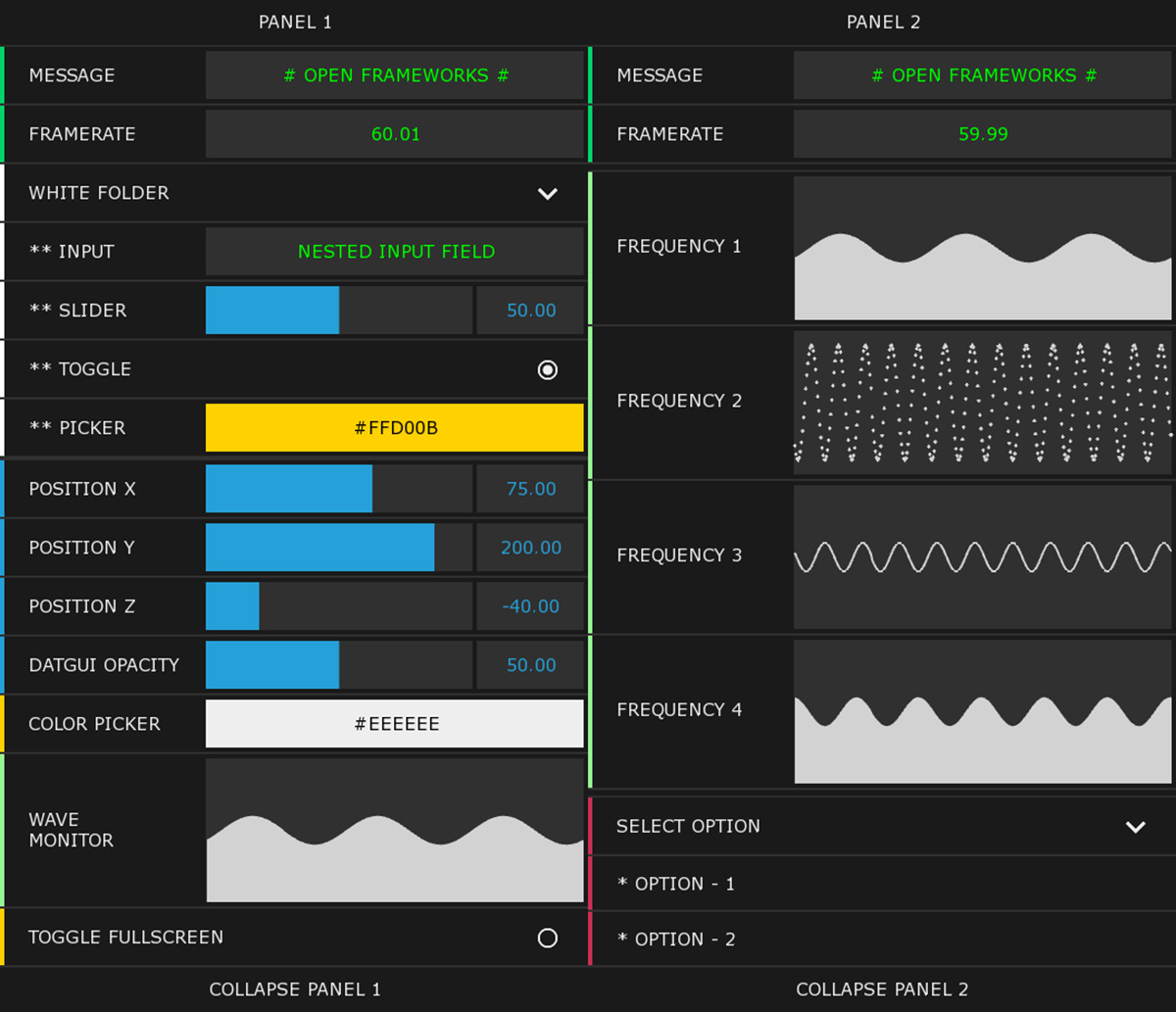Open the #EEEEEE color picker swatch

[394, 724]
